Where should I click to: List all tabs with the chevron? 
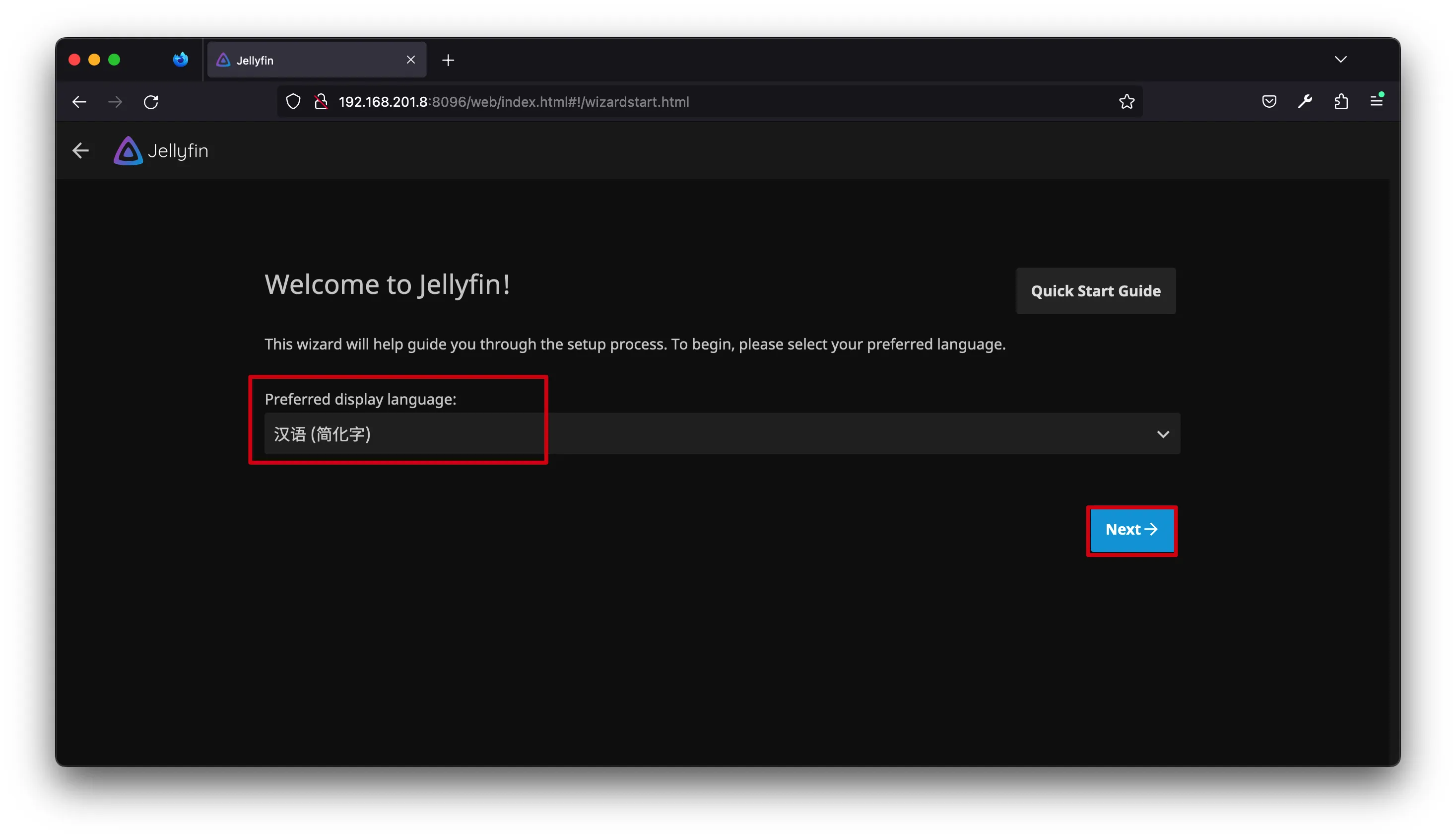[x=1341, y=60]
